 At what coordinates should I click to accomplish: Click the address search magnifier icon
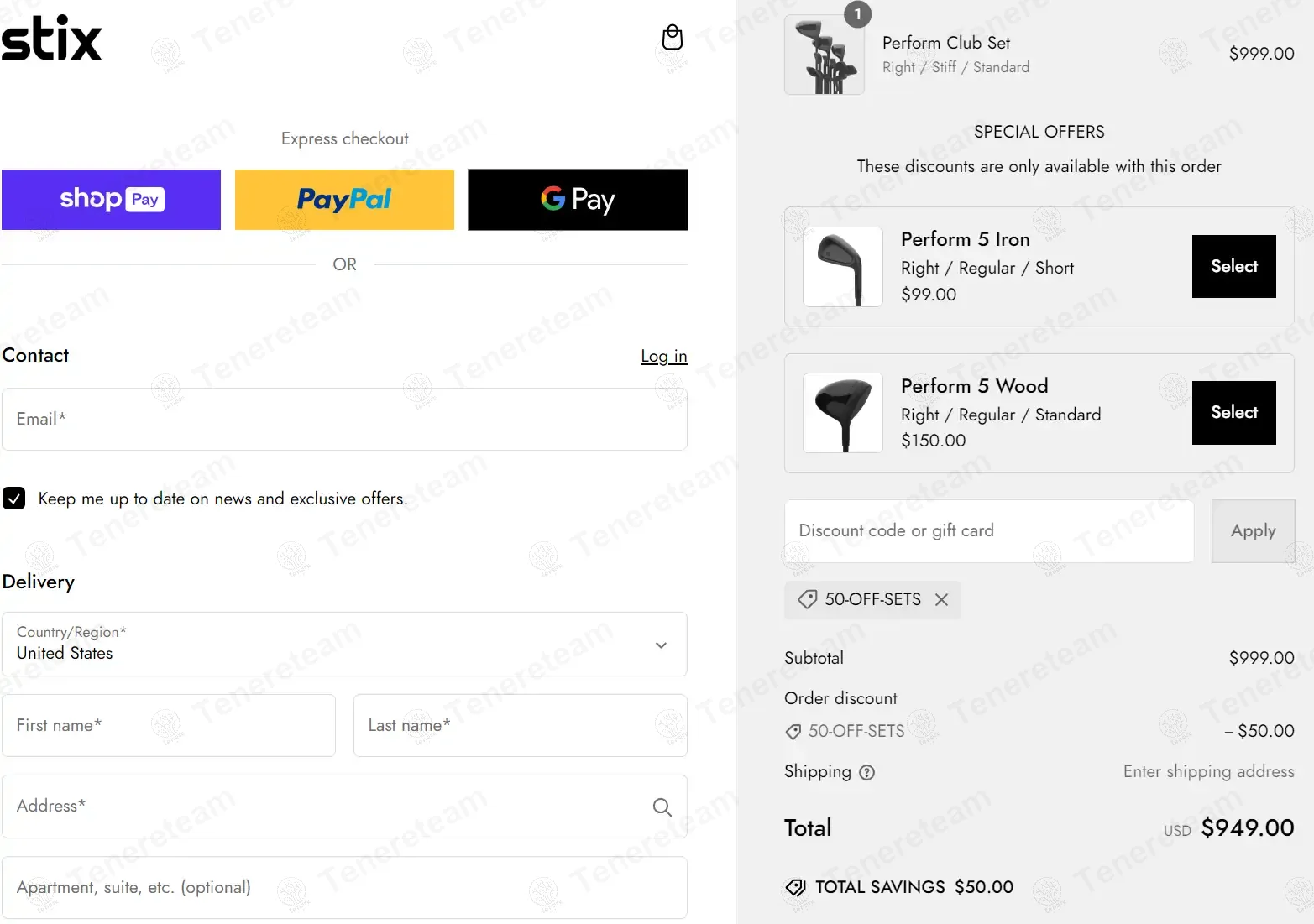tap(662, 807)
